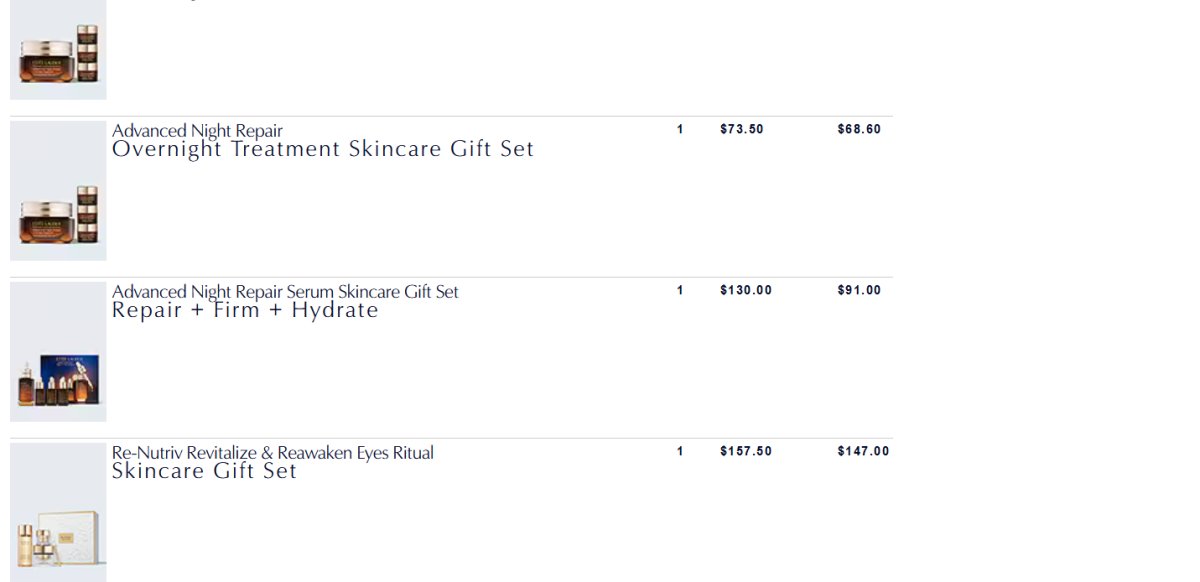
Task: Click the Overnight Treatment Skincare Gift Set thumbnail
Action: click(58, 191)
